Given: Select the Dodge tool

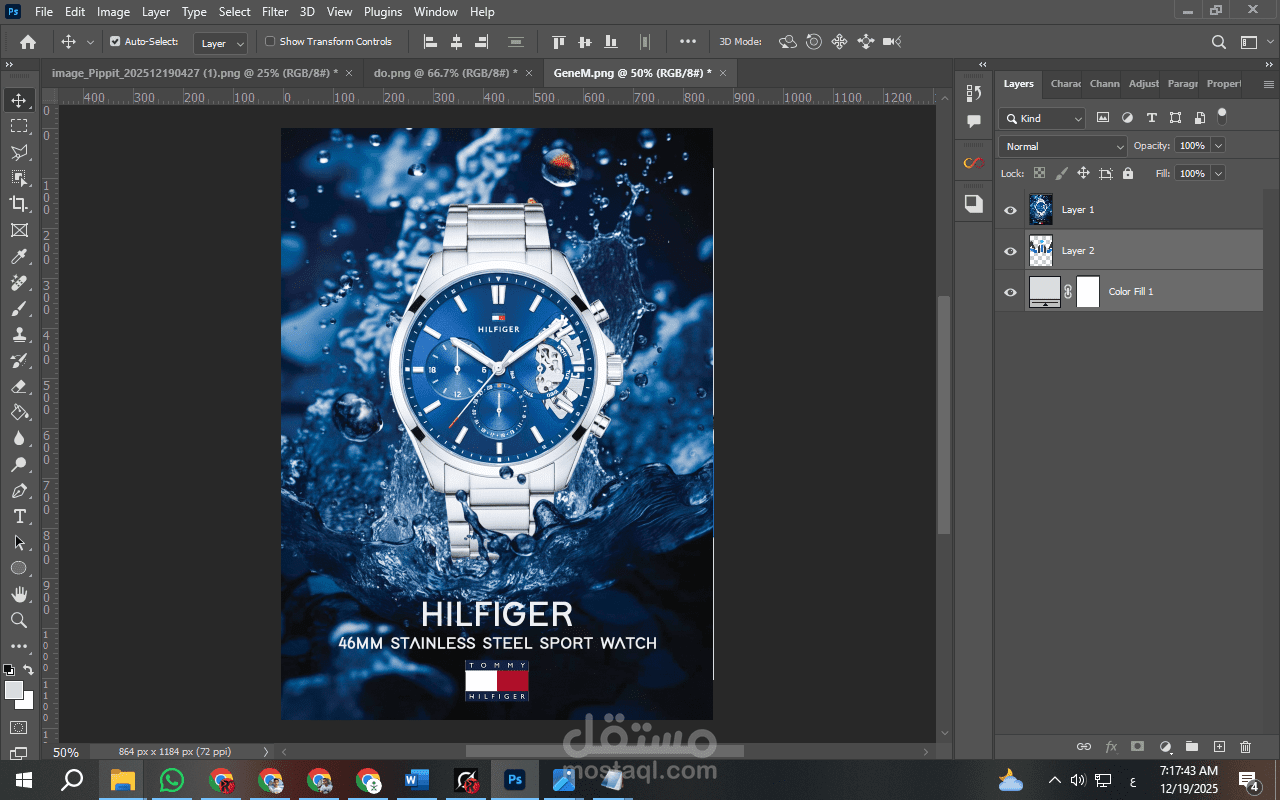Looking at the screenshot, I should click(x=19, y=465).
